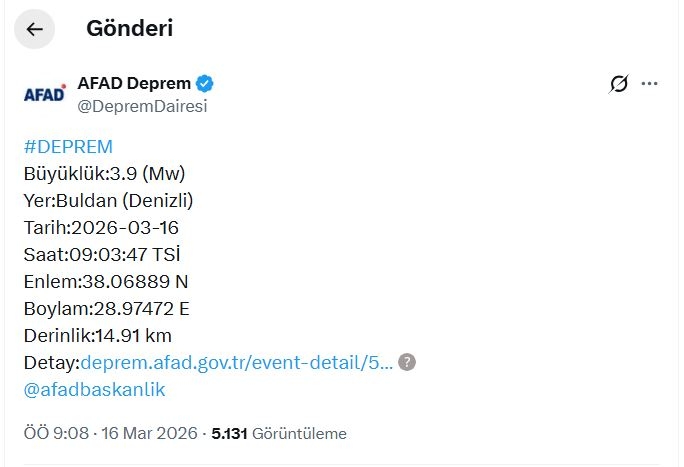Click the blue verified badge next to AFAD Deprem
Screen dimensions: 684x467
pyautogui.click(x=205, y=83)
